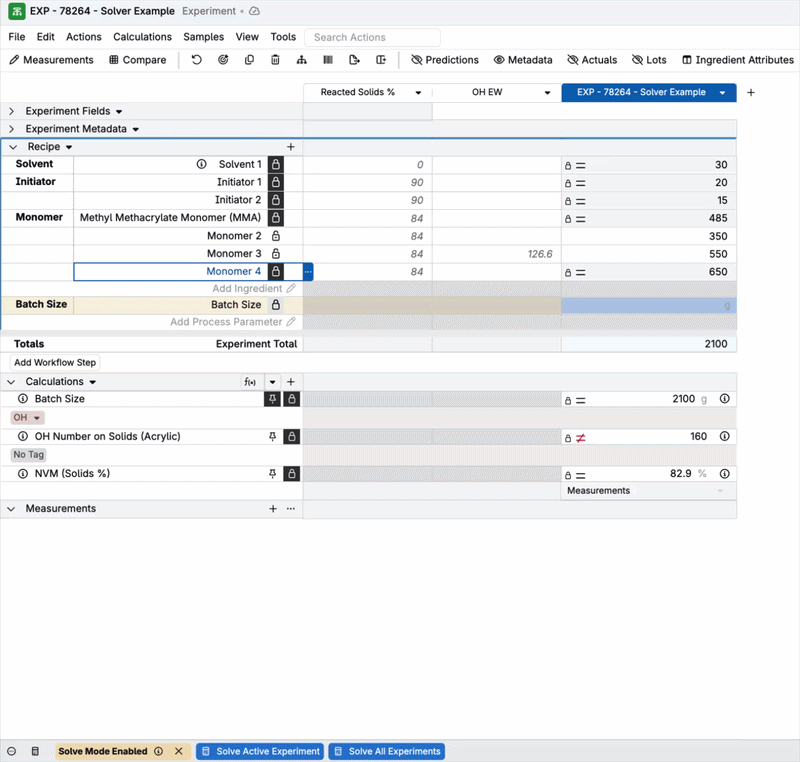Click the trash delete icon in the toolbar
800x762 pixels.
pyautogui.click(x=275, y=60)
